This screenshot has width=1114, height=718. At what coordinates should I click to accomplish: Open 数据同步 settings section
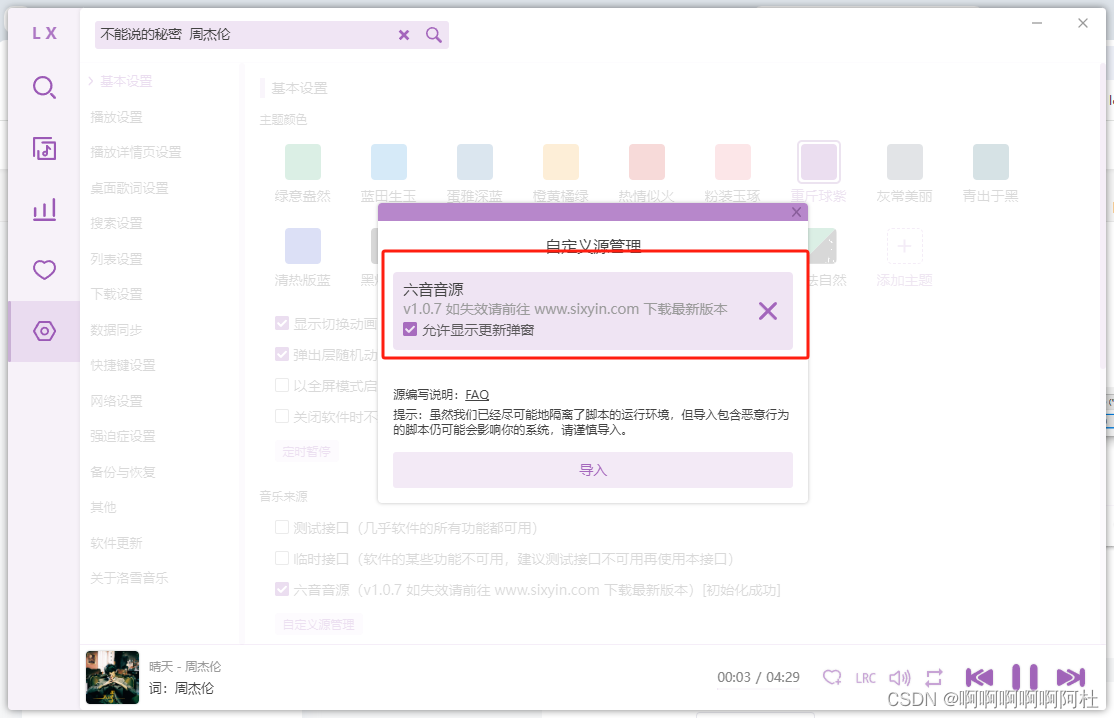click(x=117, y=330)
